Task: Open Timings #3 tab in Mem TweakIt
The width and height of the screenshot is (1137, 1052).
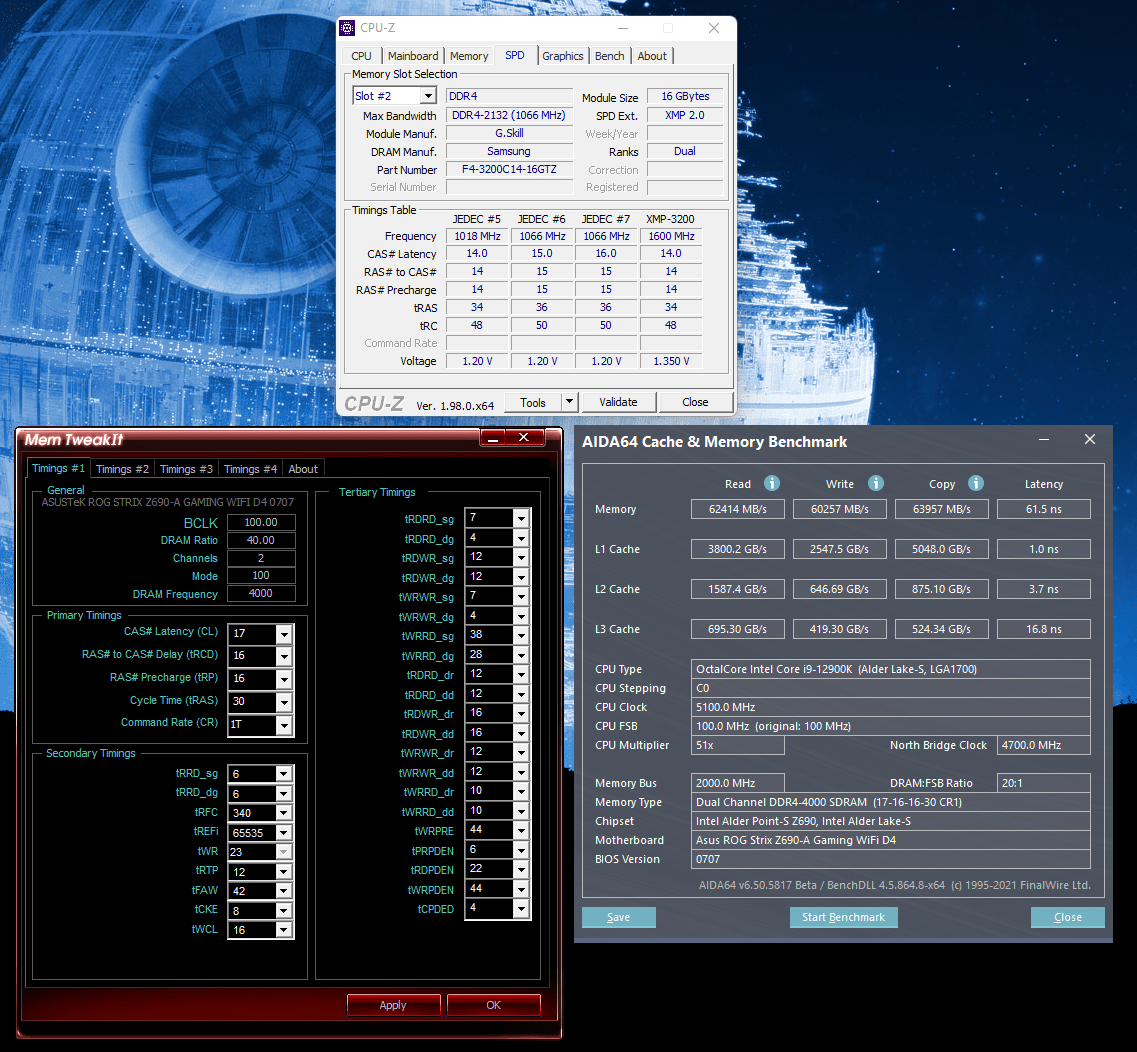Action: (x=186, y=469)
